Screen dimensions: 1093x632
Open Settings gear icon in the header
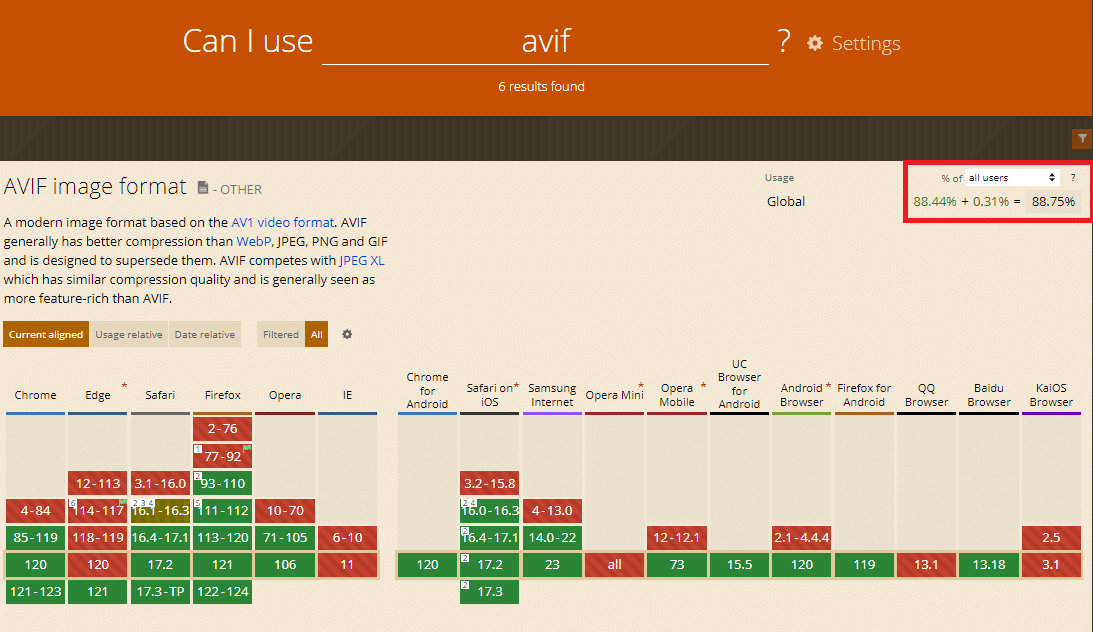coord(815,44)
